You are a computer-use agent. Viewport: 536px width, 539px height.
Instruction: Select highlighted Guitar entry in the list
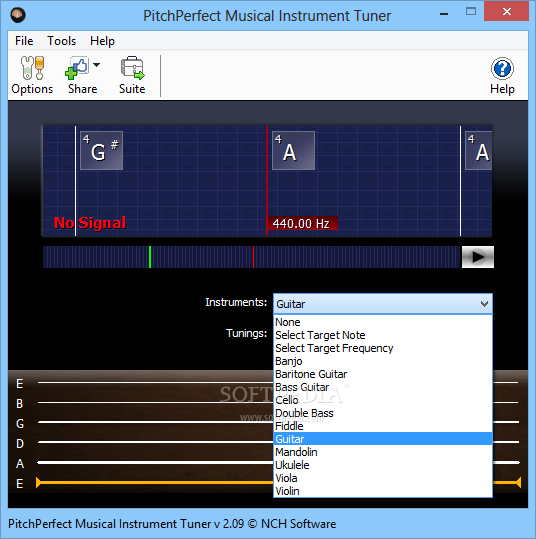coord(383,439)
